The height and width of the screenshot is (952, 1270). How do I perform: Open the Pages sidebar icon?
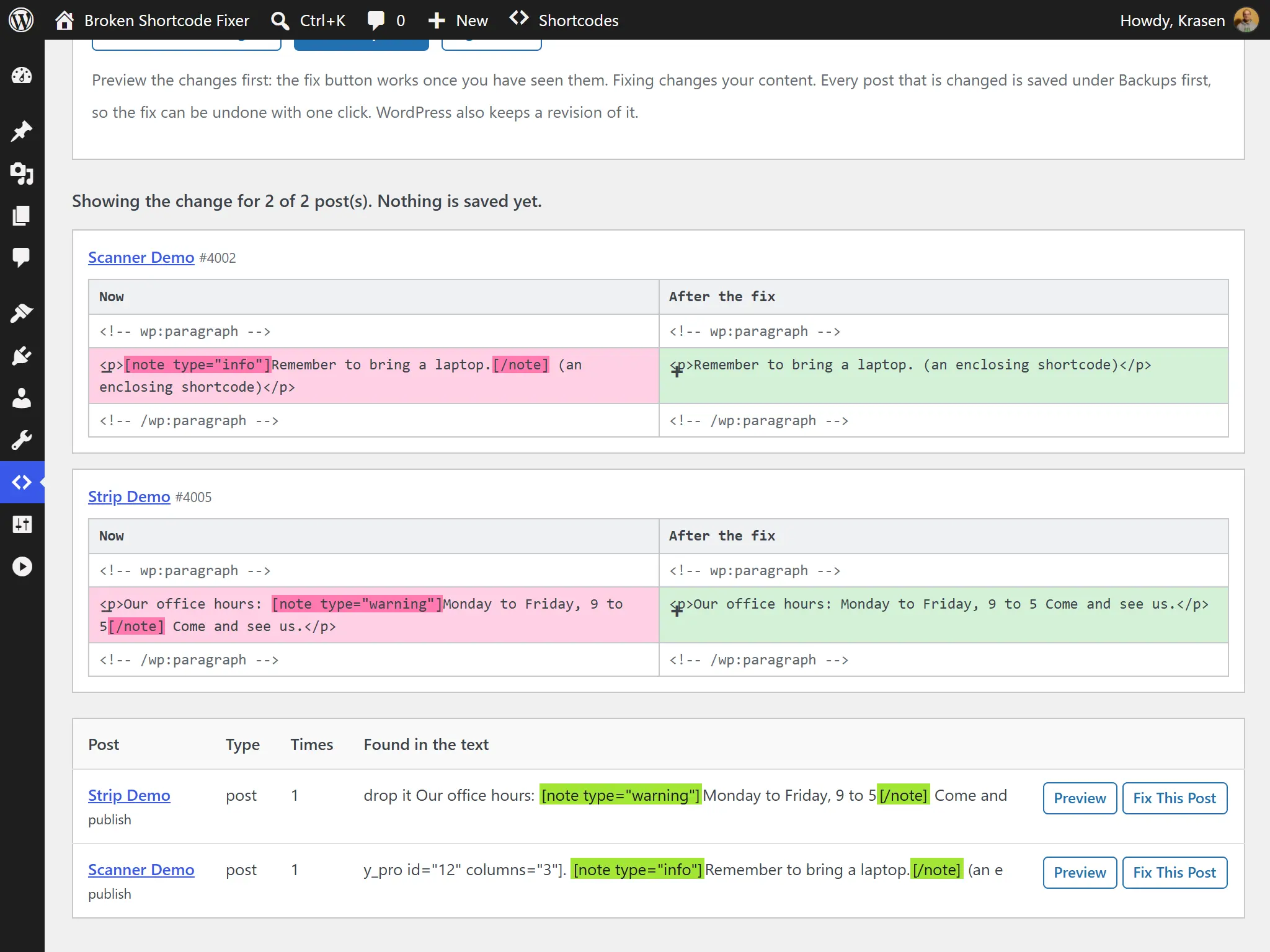click(x=22, y=216)
